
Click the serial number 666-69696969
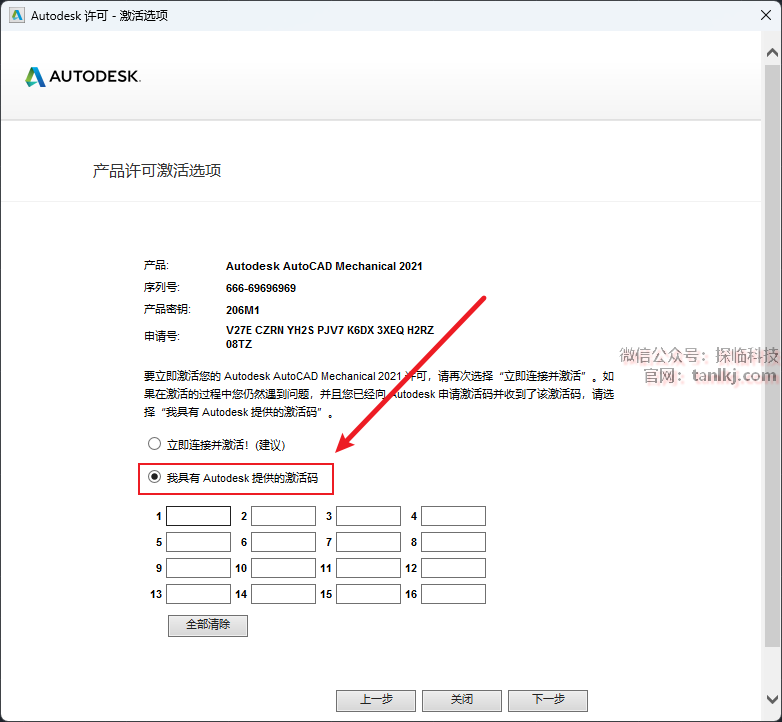click(x=261, y=288)
